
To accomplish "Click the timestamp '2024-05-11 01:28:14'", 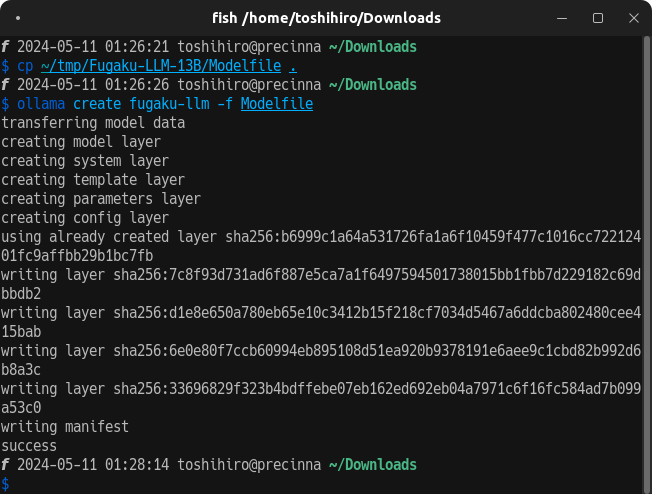I will (x=93, y=464).
